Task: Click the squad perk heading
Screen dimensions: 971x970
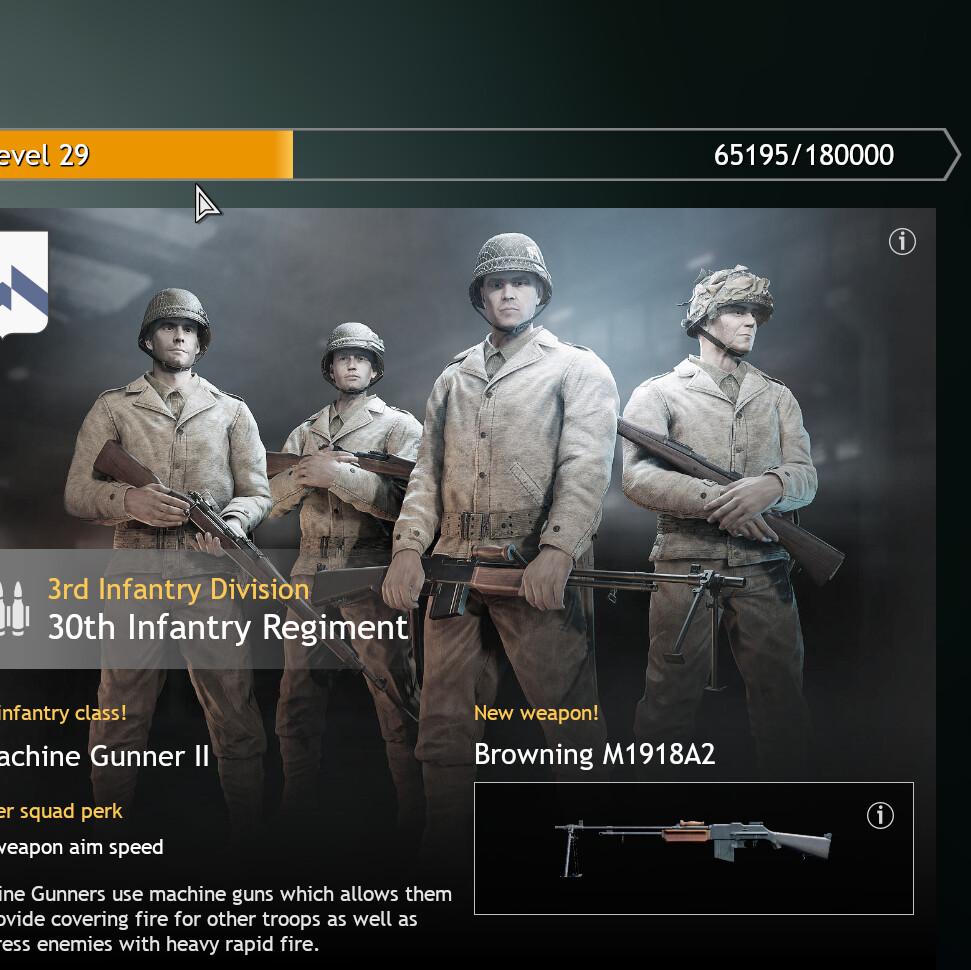Action: 61,811
